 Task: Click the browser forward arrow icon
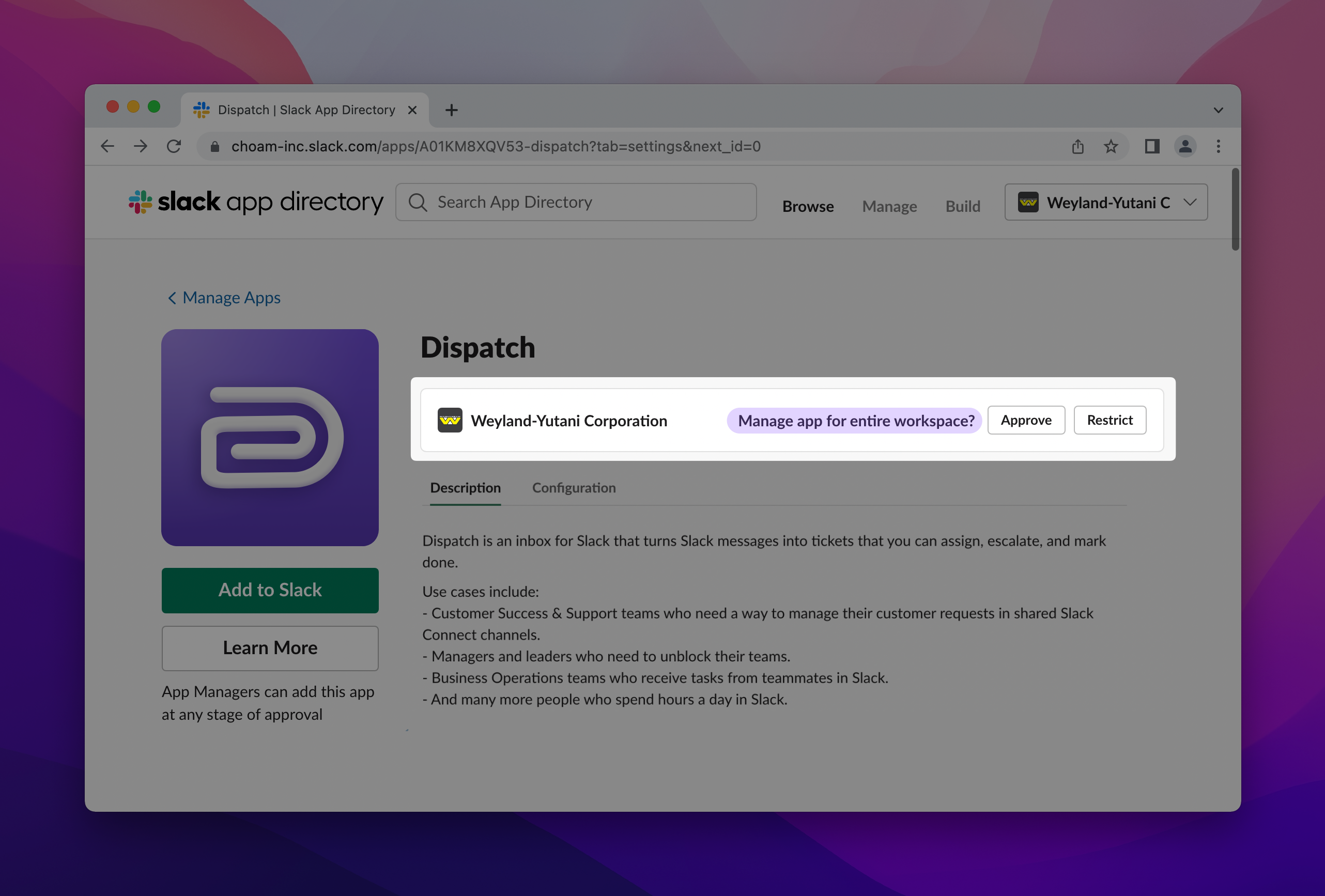[x=140, y=146]
